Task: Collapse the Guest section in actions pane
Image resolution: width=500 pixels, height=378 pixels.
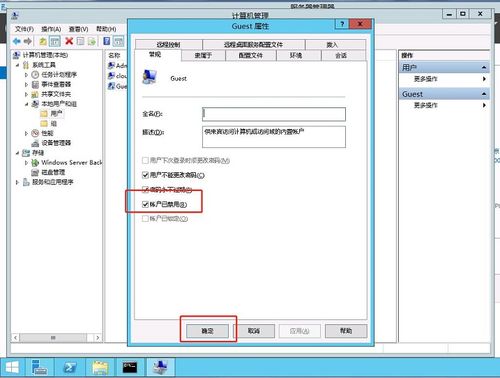Action: [484, 94]
